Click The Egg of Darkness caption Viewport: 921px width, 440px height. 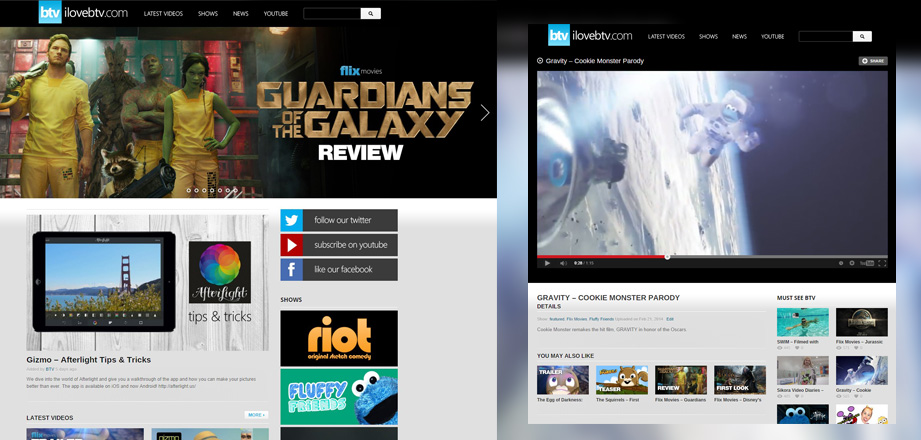coord(560,399)
